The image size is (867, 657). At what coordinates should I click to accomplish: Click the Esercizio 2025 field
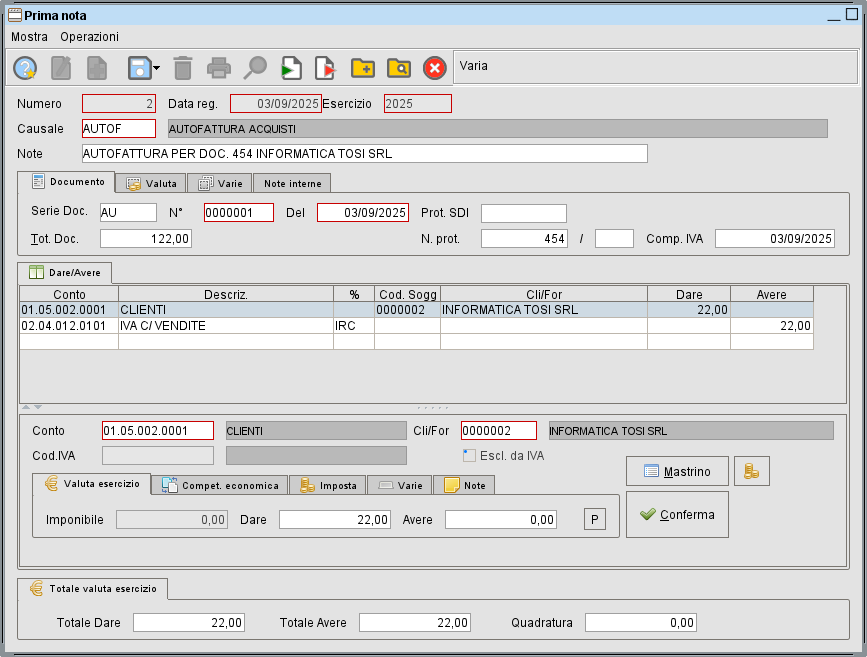pyautogui.click(x=417, y=103)
